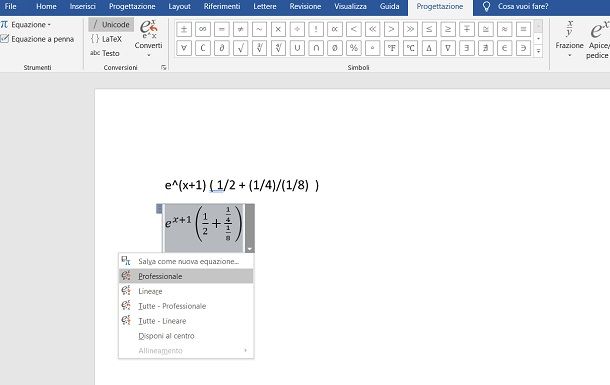Open Equazione a penna ink tool
This screenshot has width=610, height=385.
pyautogui.click(x=37, y=39)
